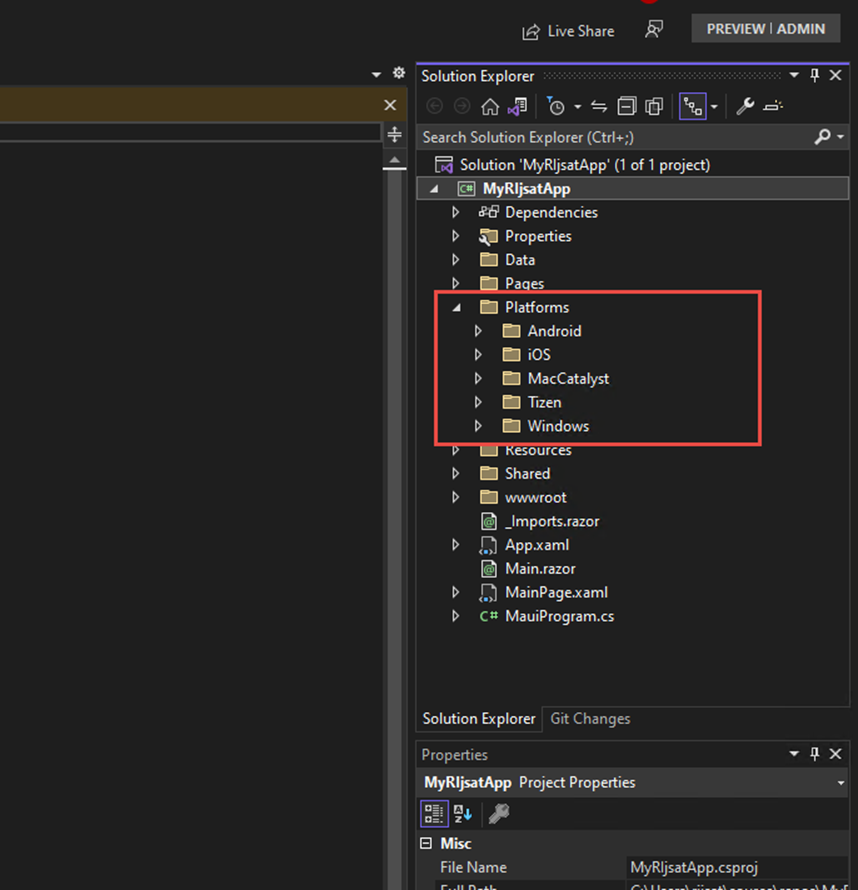Select the Solution Explorer tab
The image size is (858, 890).
tap(479, 718)
